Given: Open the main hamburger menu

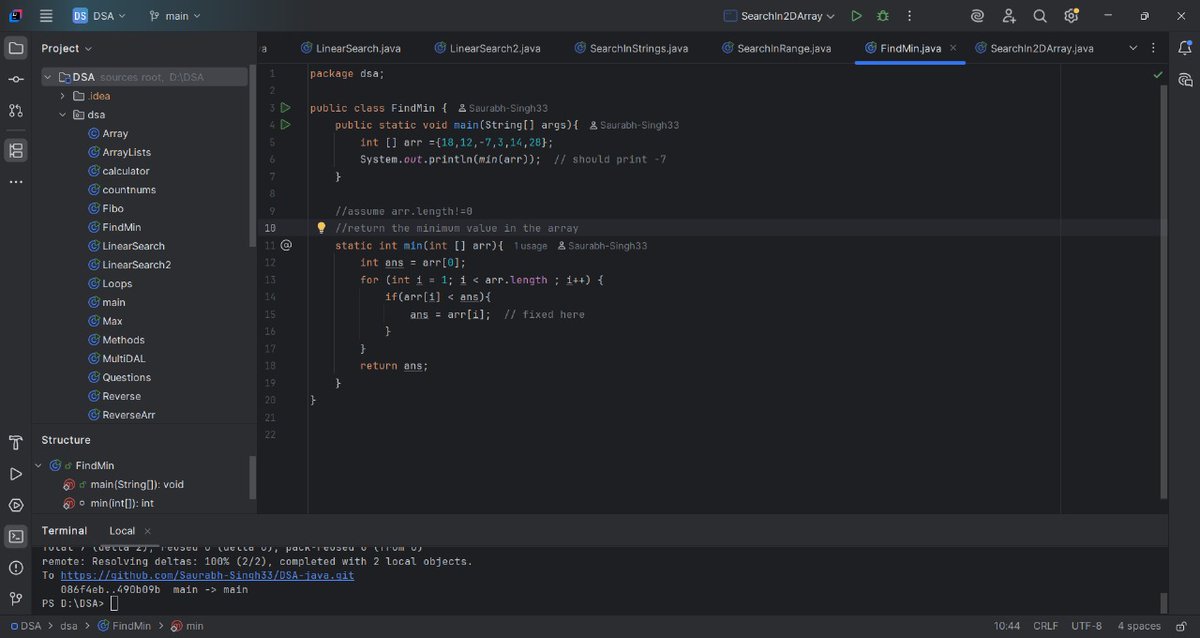Looking at the screenshot, I should click(46, 16).
